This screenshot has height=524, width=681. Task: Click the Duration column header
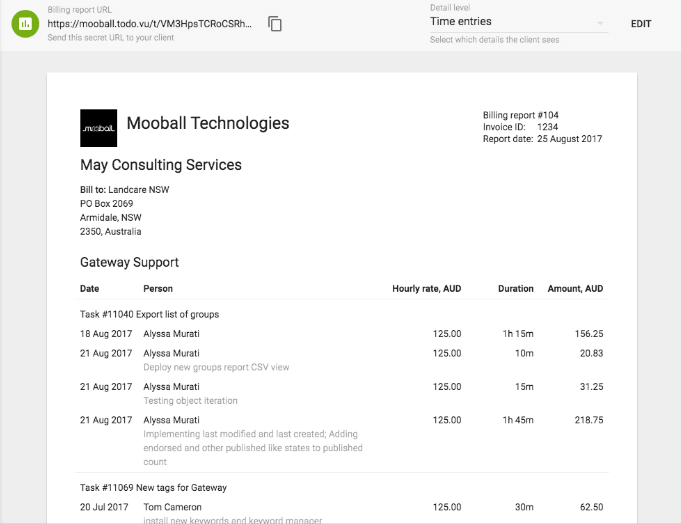click(x=516, y=289)
